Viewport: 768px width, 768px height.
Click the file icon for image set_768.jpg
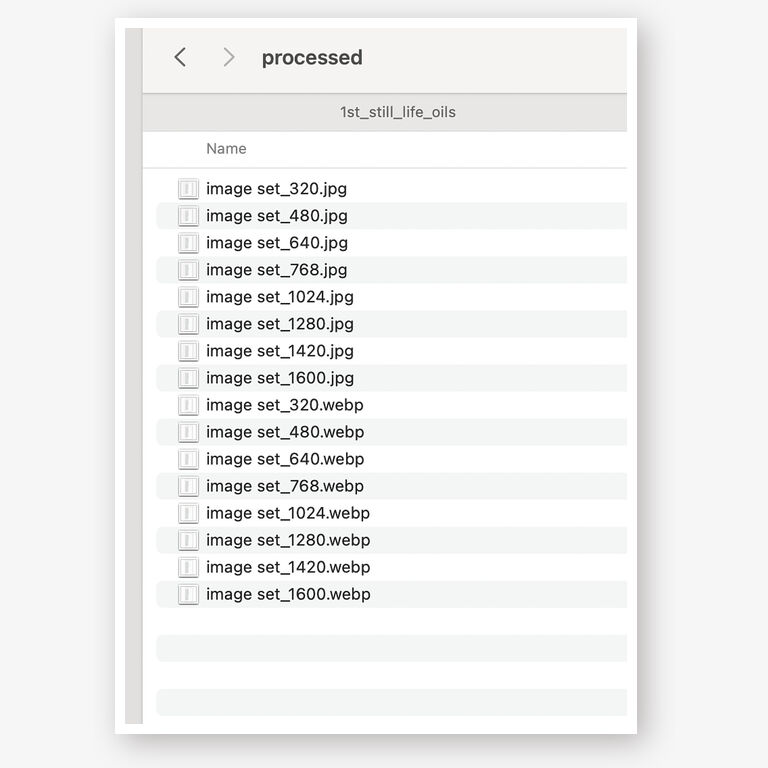(x=188, y=270)
